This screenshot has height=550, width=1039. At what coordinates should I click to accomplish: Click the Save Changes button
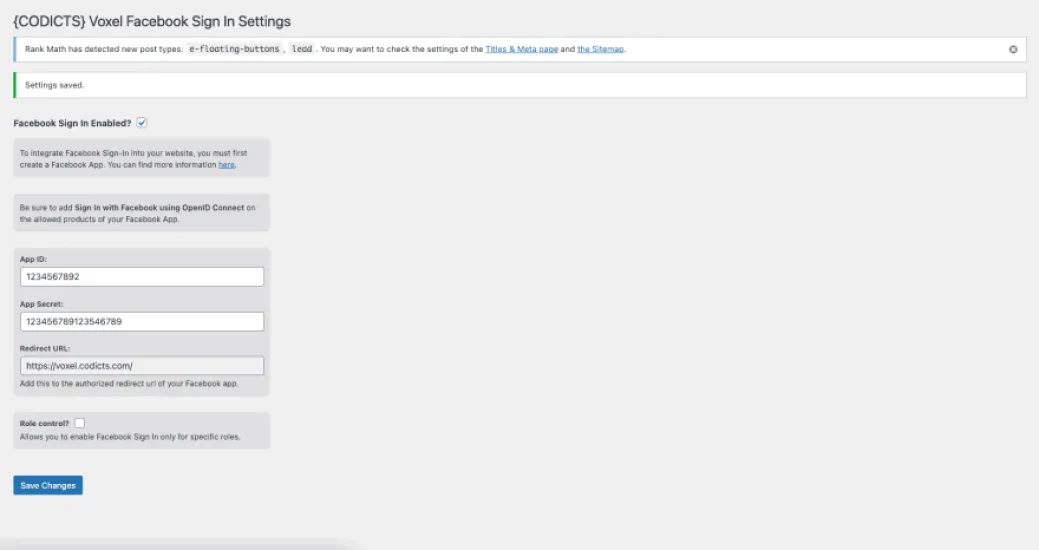pyautogui.click(x=48, y=485)
